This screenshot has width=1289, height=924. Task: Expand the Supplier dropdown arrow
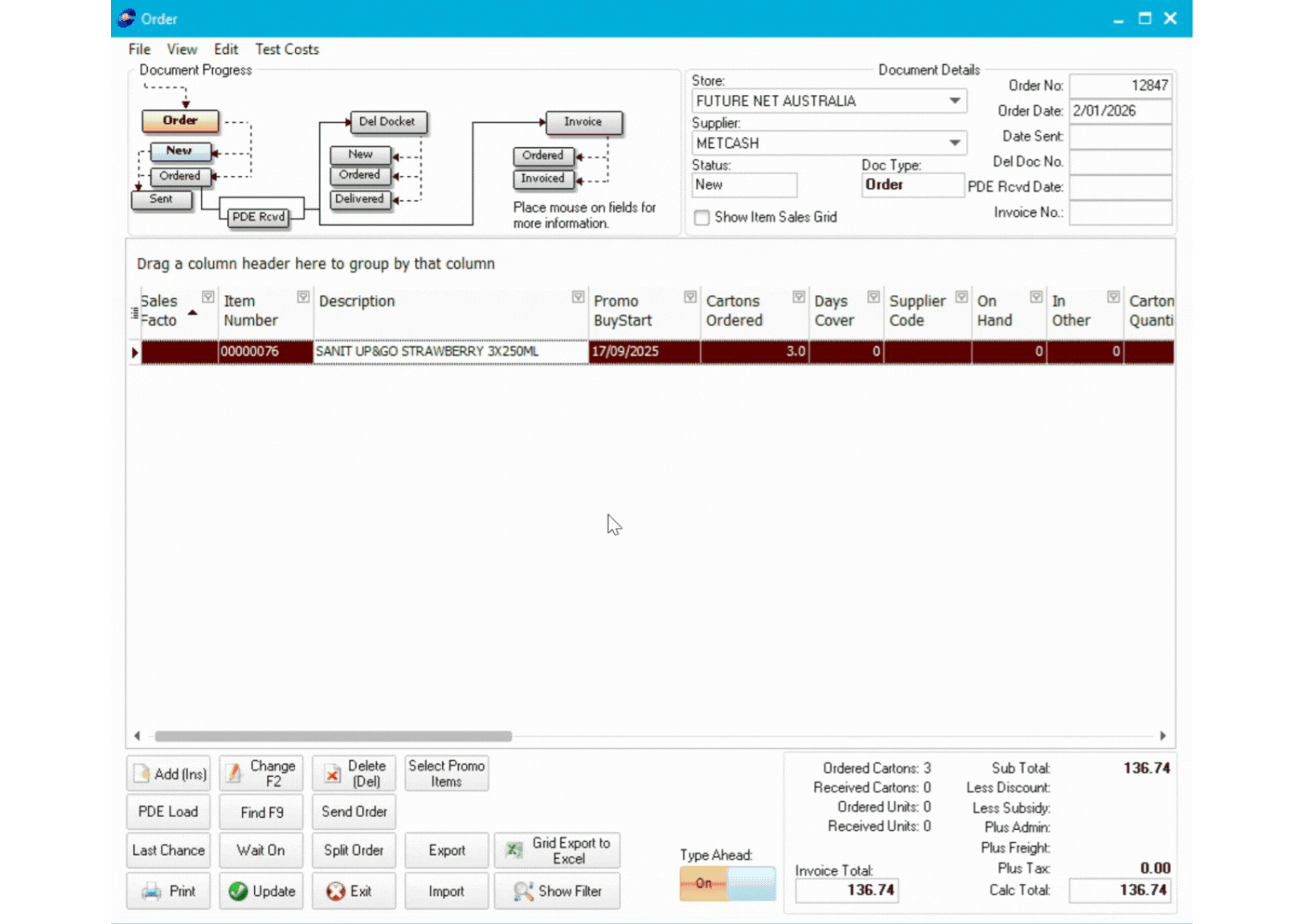(x=954, y=143)
